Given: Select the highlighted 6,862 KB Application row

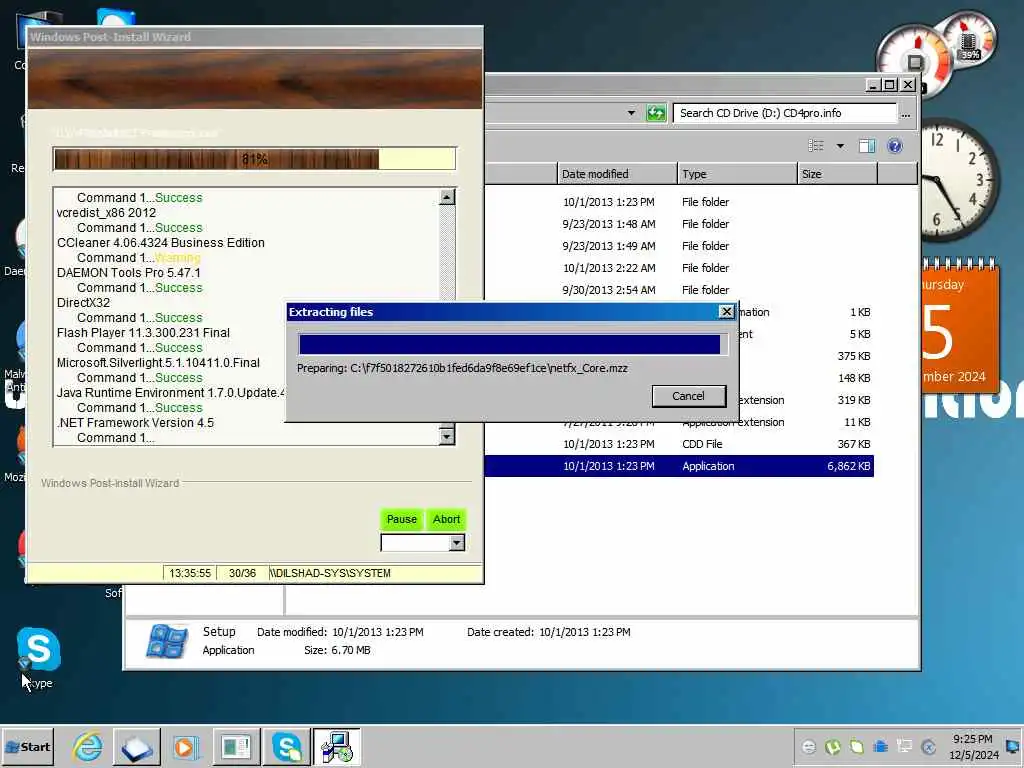Looking at the screenshot, I should [x=679, y=466].
